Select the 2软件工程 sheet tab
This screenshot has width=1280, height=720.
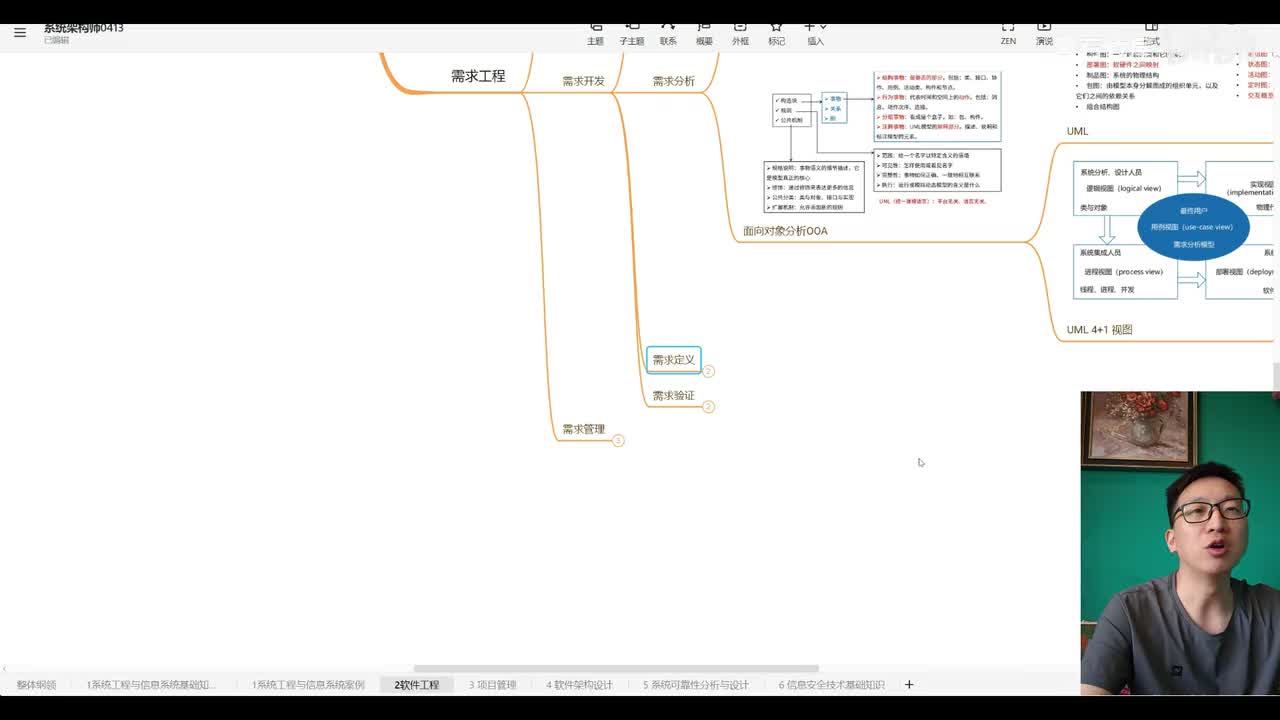pos(417,685)
